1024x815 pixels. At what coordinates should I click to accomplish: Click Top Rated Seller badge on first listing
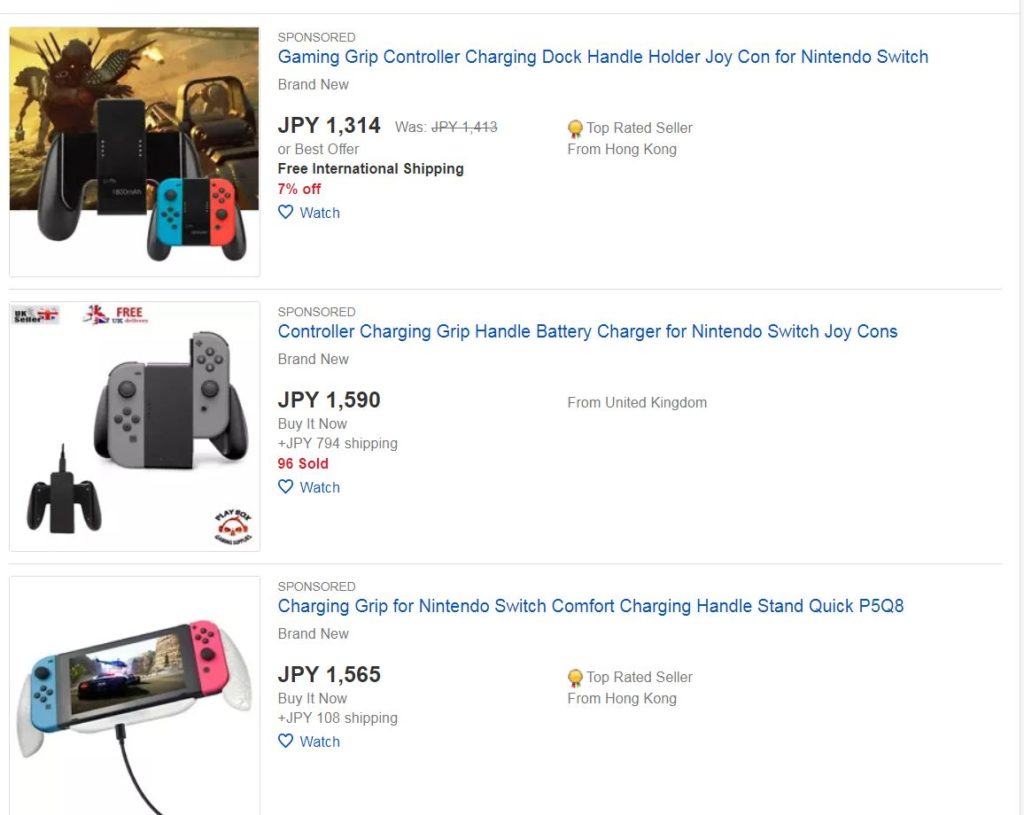575,128
